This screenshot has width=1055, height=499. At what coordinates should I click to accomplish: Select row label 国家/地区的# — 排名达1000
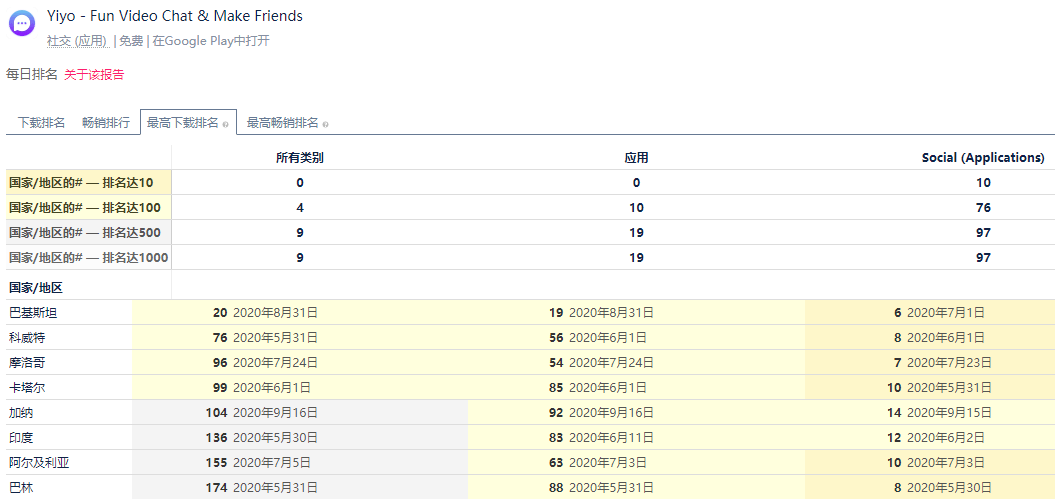89,258
